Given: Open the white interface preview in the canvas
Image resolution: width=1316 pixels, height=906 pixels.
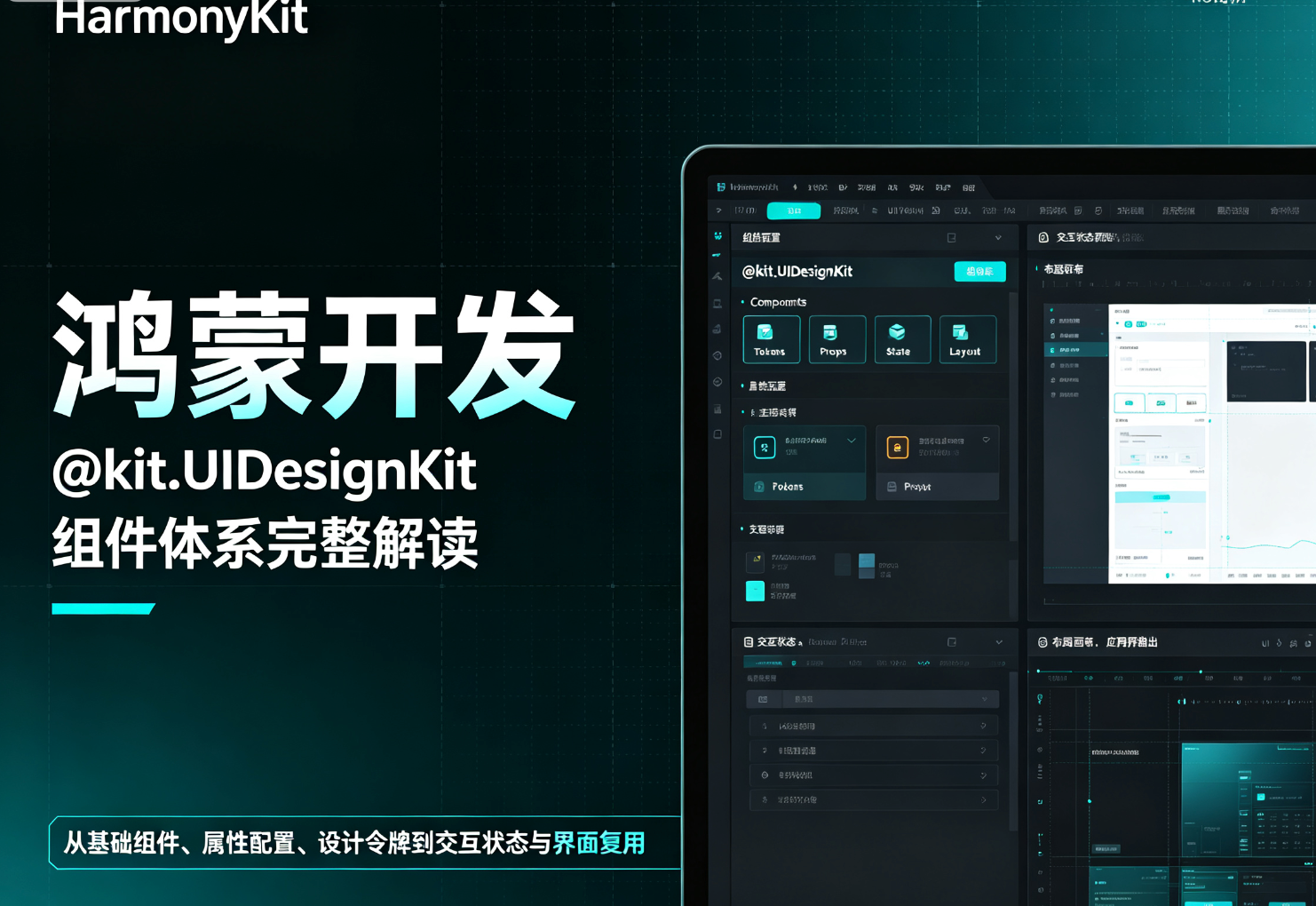Looking at the screenshot, I should 1212,444.
